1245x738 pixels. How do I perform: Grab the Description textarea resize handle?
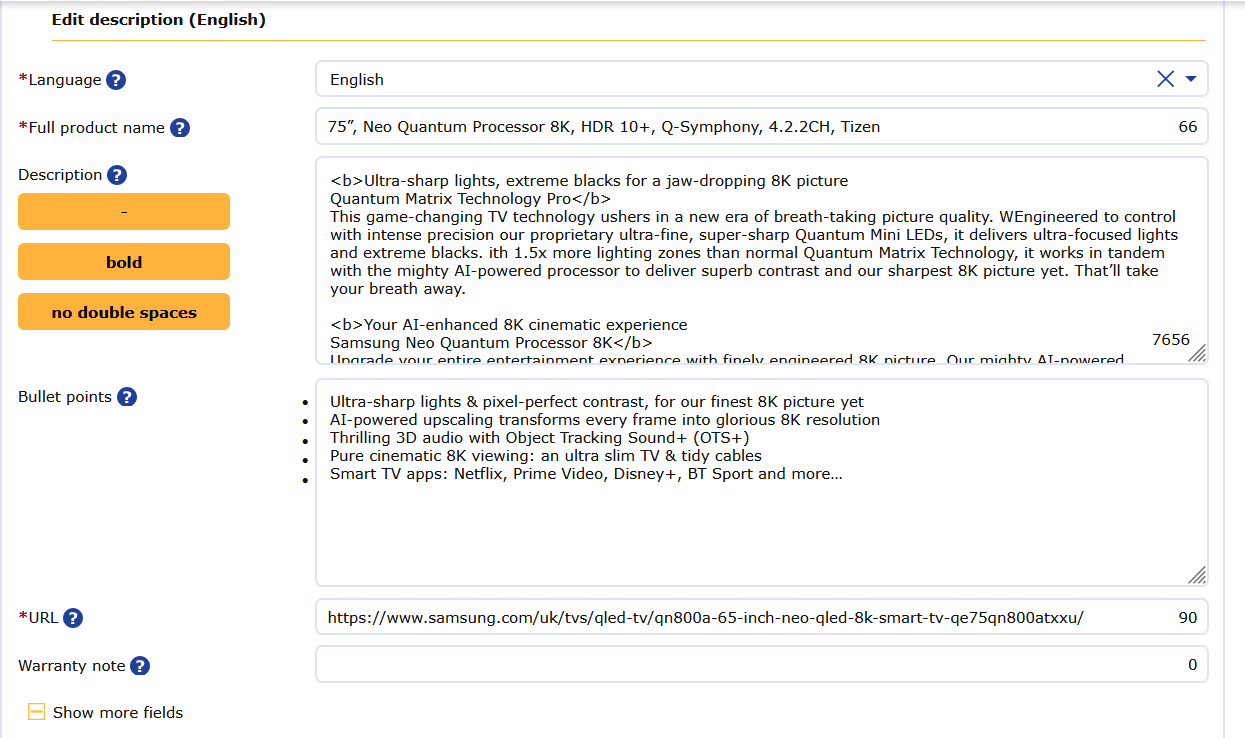click(1197, 352)
